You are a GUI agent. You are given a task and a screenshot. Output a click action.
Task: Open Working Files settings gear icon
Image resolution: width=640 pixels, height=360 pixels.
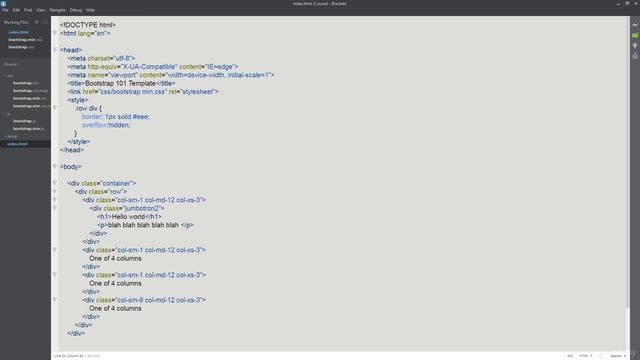click(x=36, y=22)
